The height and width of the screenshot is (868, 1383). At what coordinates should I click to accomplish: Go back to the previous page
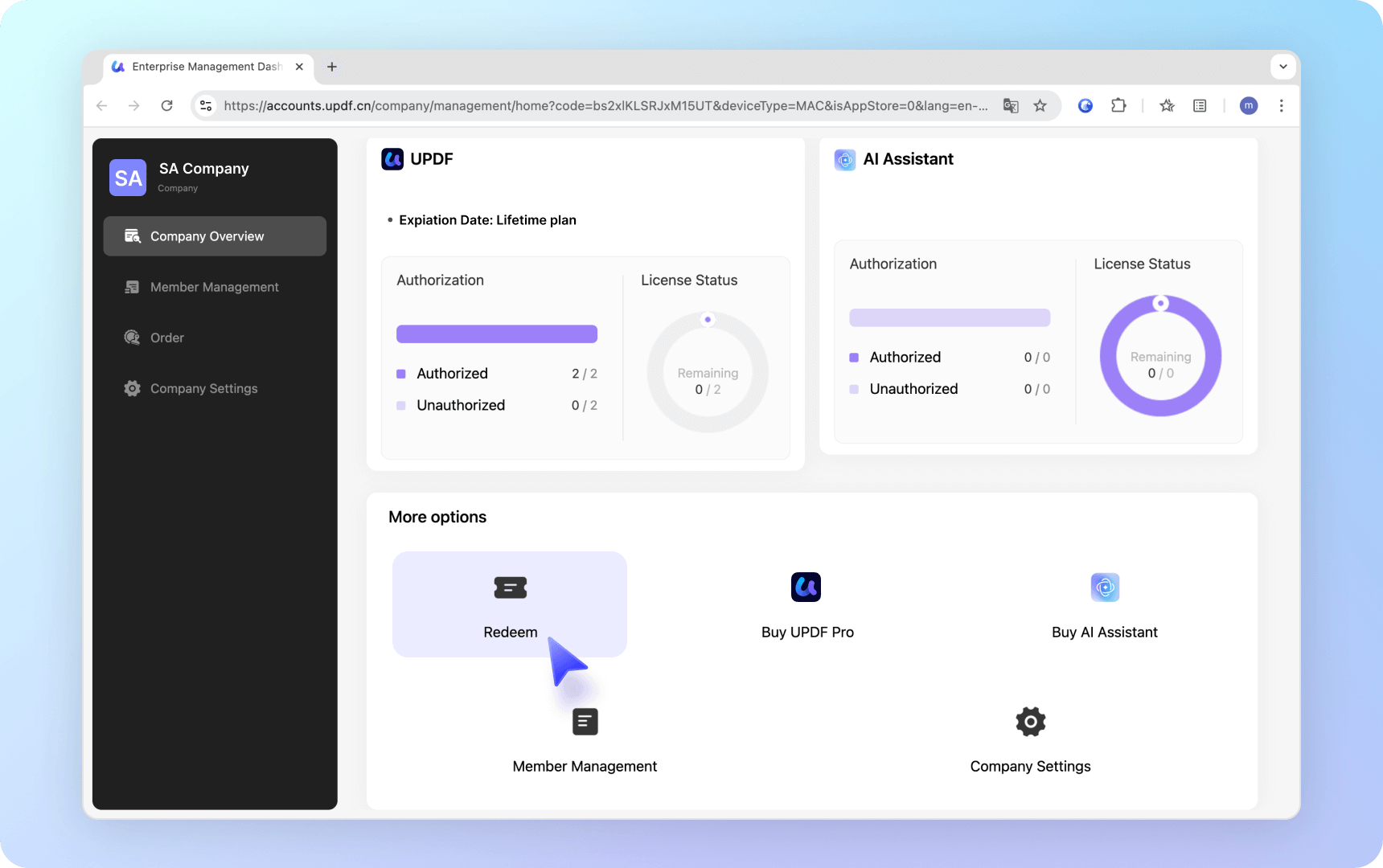point(102,105)
